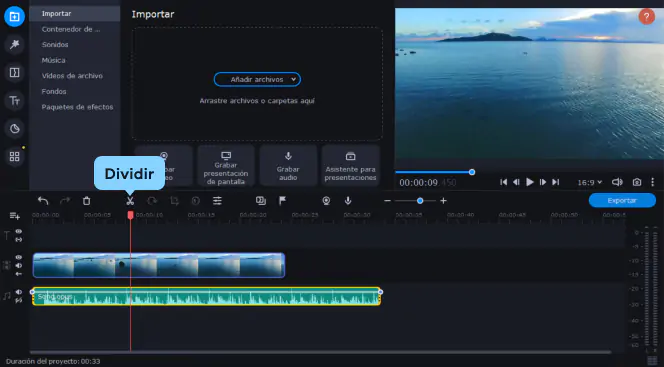Mute the music audio track

[19, 292]
